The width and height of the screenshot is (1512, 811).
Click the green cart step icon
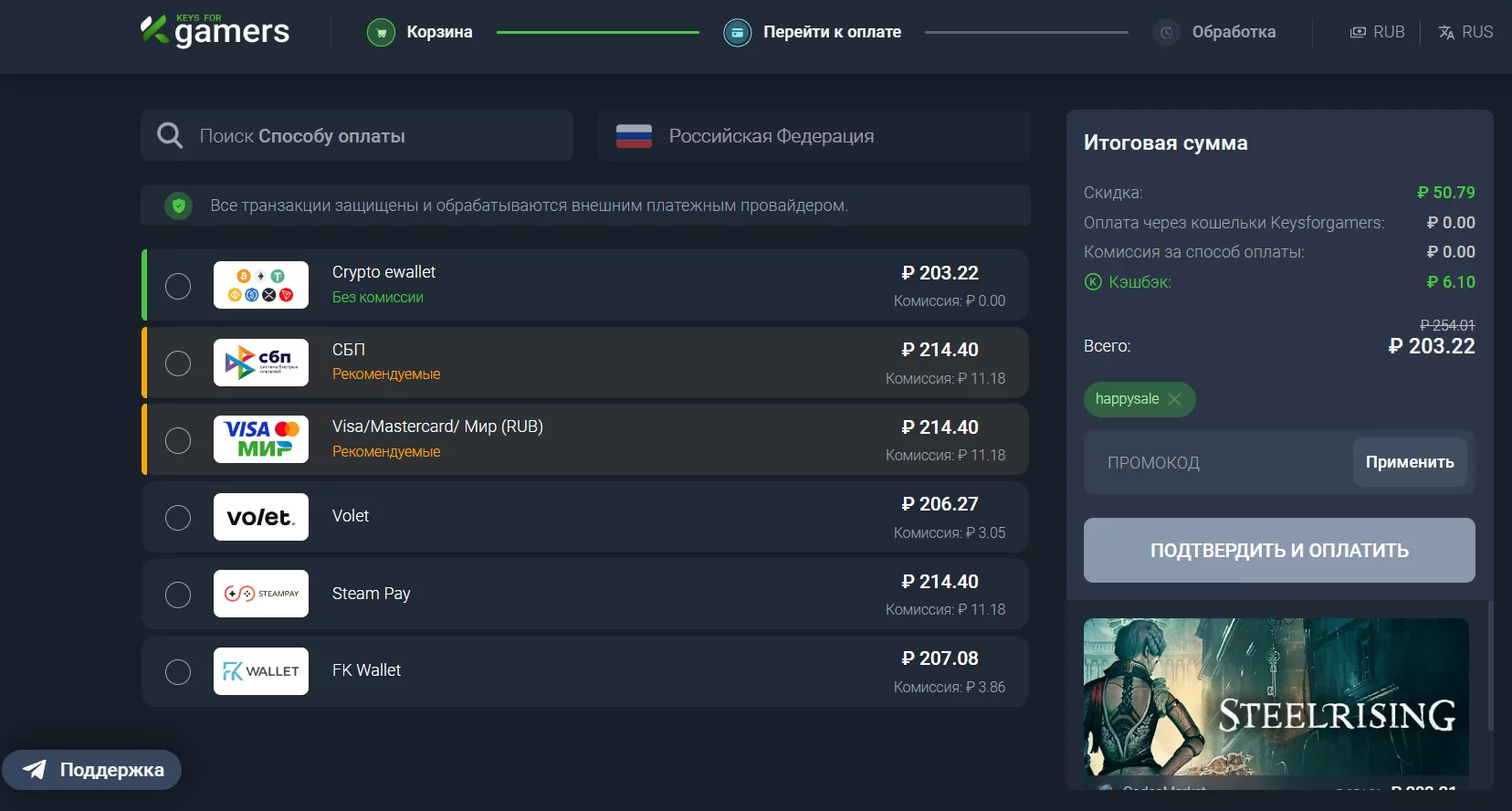point(381,33)
